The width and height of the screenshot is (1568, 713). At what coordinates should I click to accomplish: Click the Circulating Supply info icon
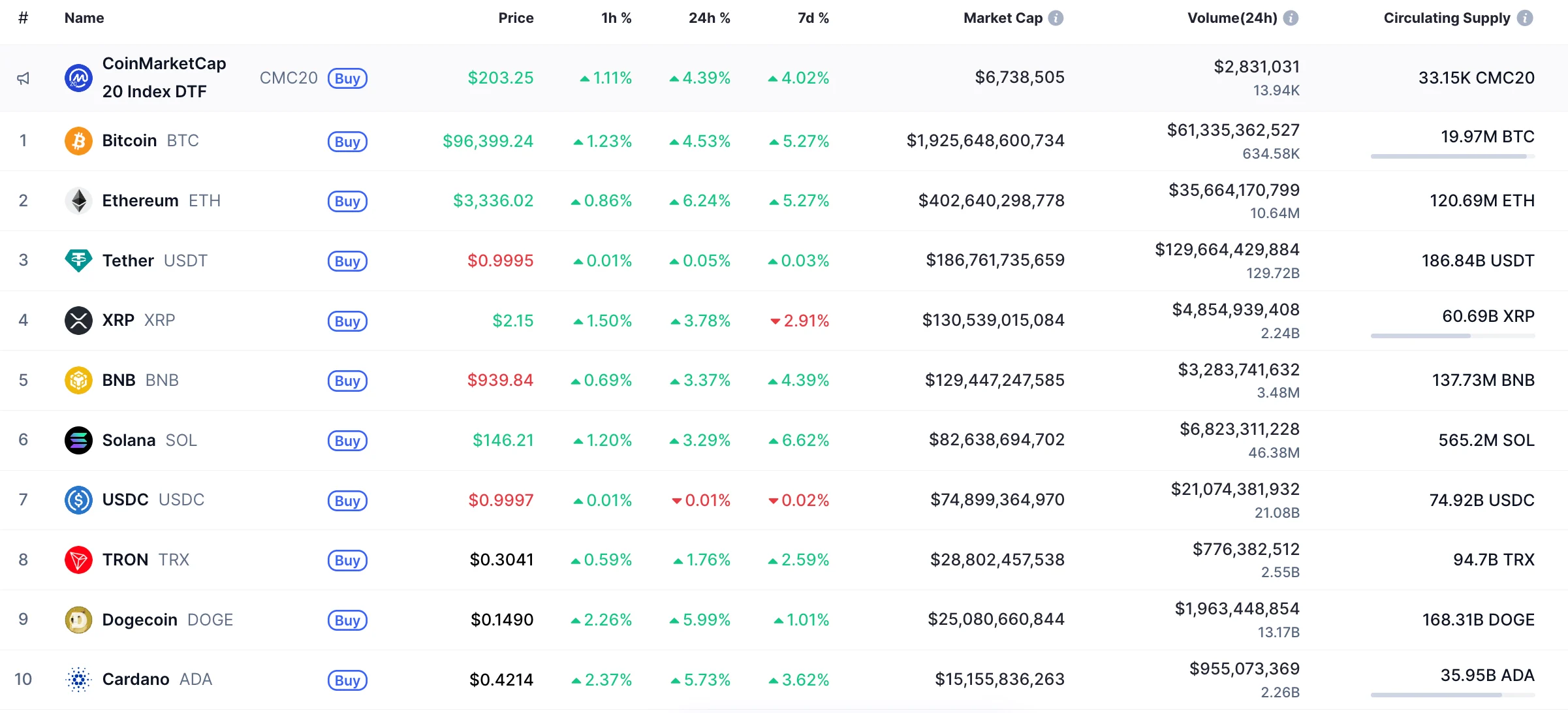[x=1525, y=18]
